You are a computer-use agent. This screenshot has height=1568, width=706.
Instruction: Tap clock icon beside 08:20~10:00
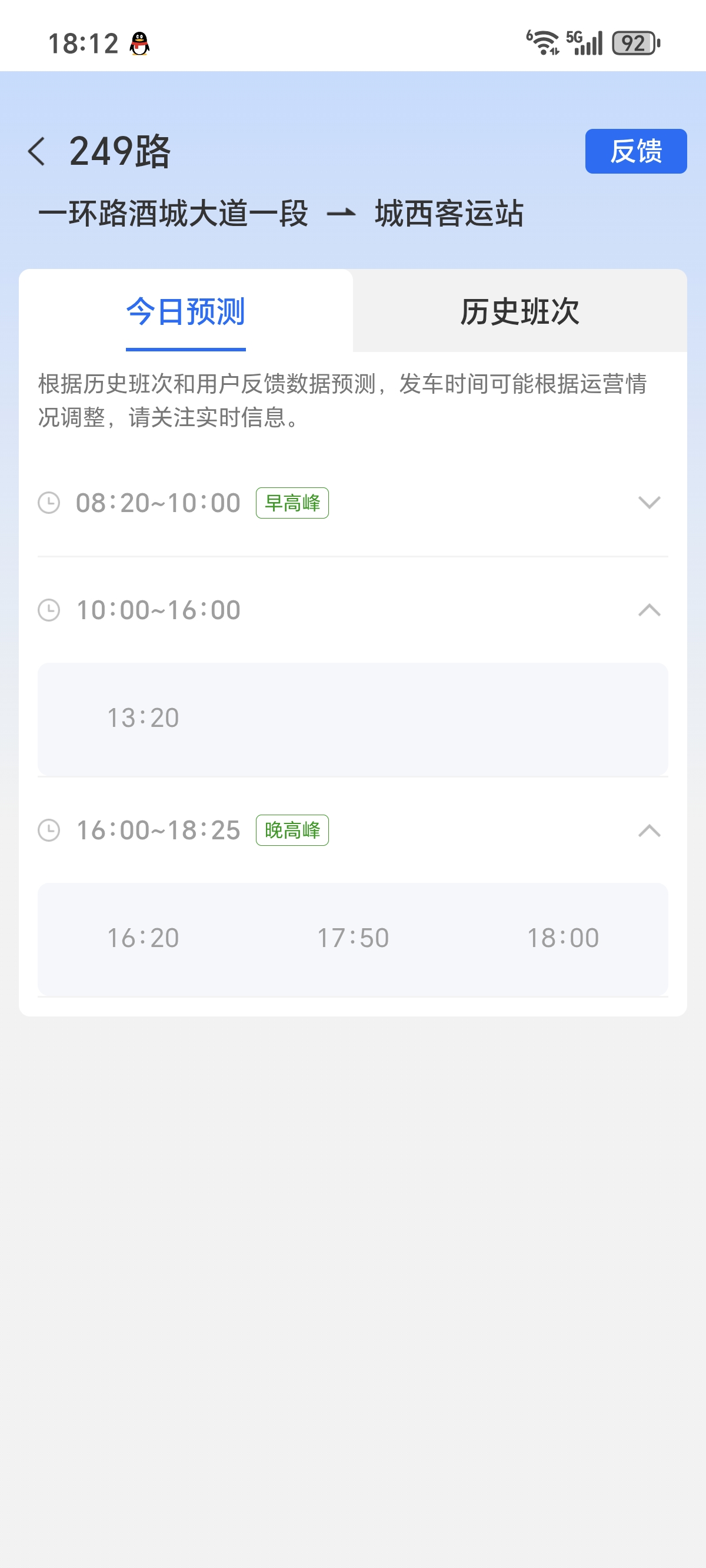pos(49,503)
